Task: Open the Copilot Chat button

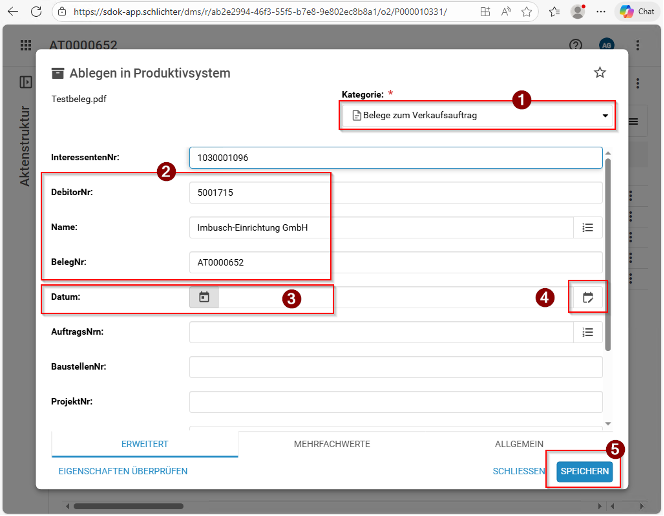Action: coord(637,11)
